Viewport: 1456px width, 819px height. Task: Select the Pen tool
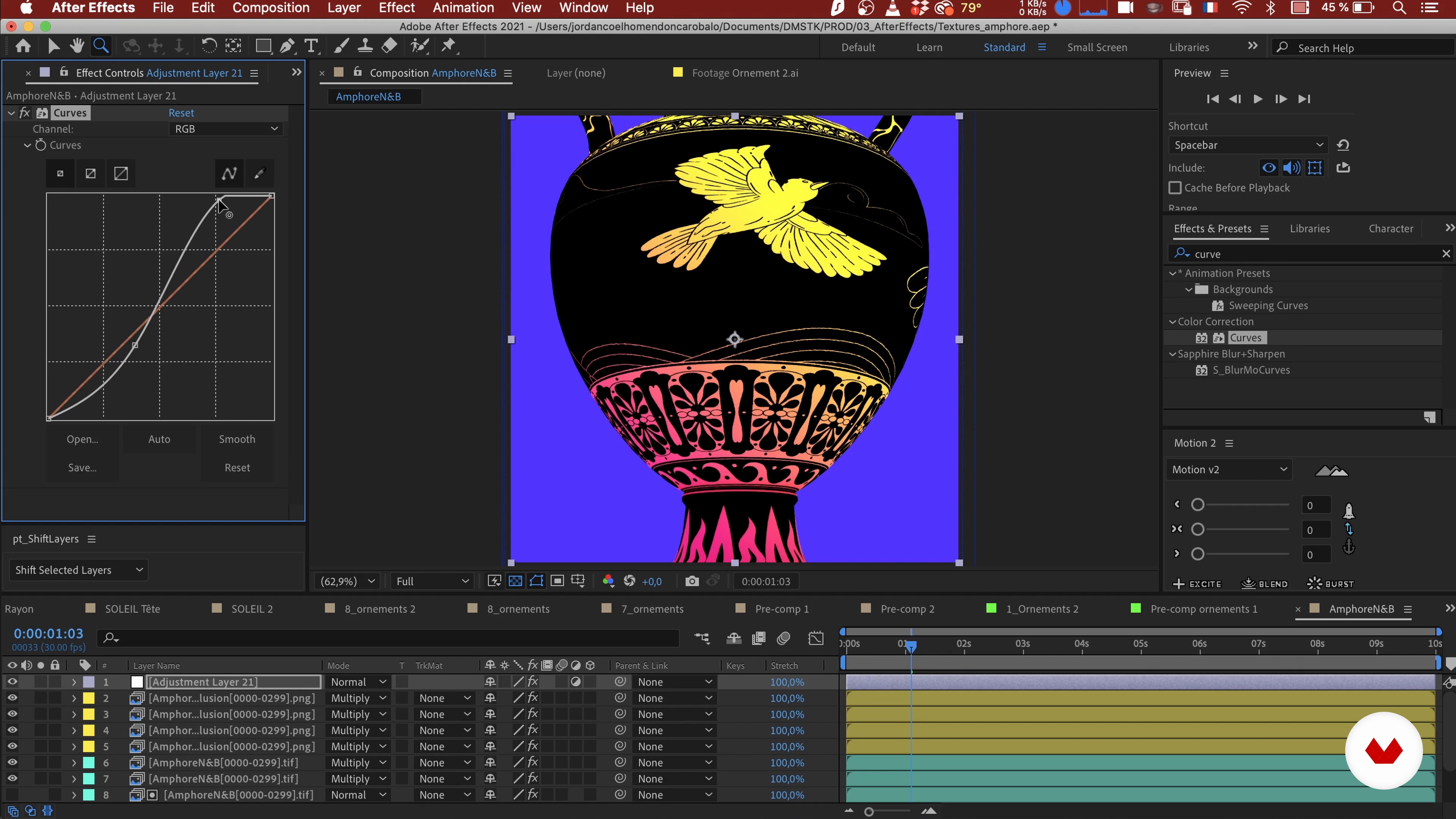(287, 46)
